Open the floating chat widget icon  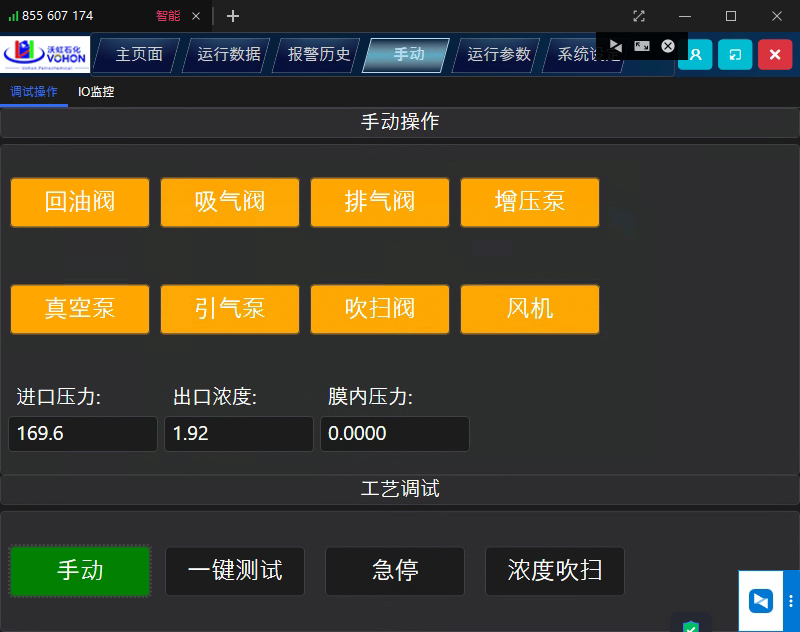click(x=761, y=600)
